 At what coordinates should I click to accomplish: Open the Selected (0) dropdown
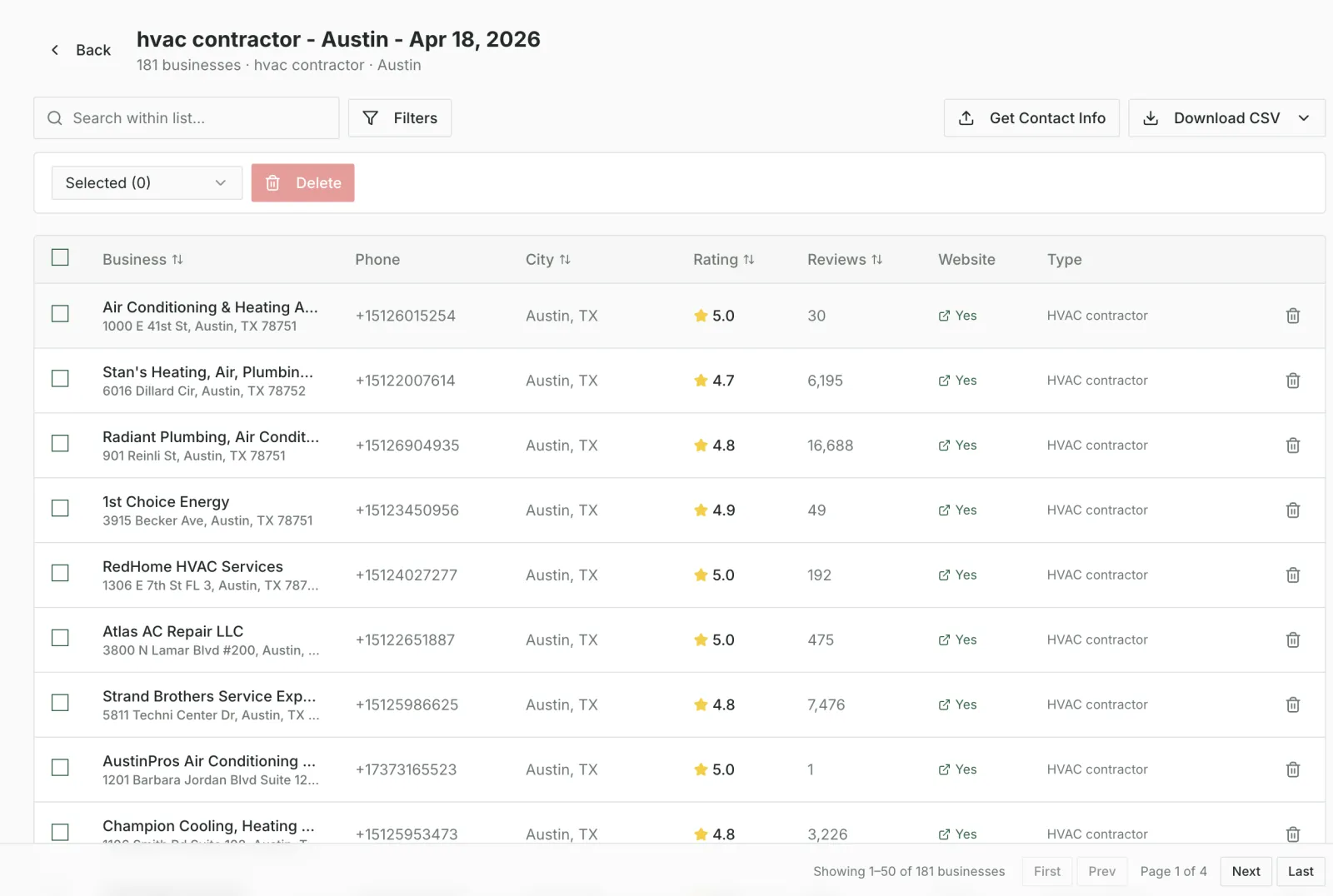pyautogui.click(x=147, y=183)
